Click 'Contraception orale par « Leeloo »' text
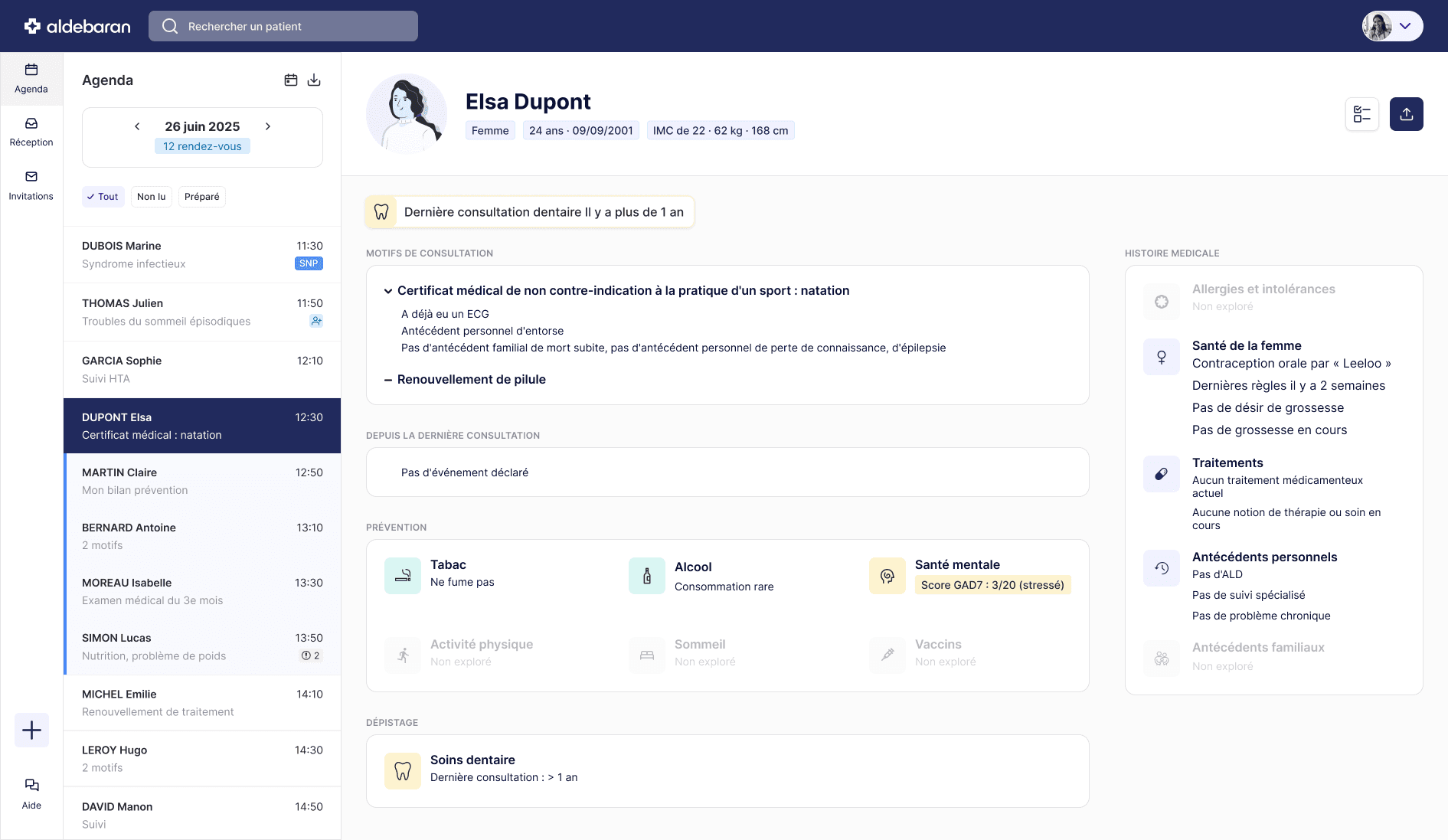 tap(1292, 364)
